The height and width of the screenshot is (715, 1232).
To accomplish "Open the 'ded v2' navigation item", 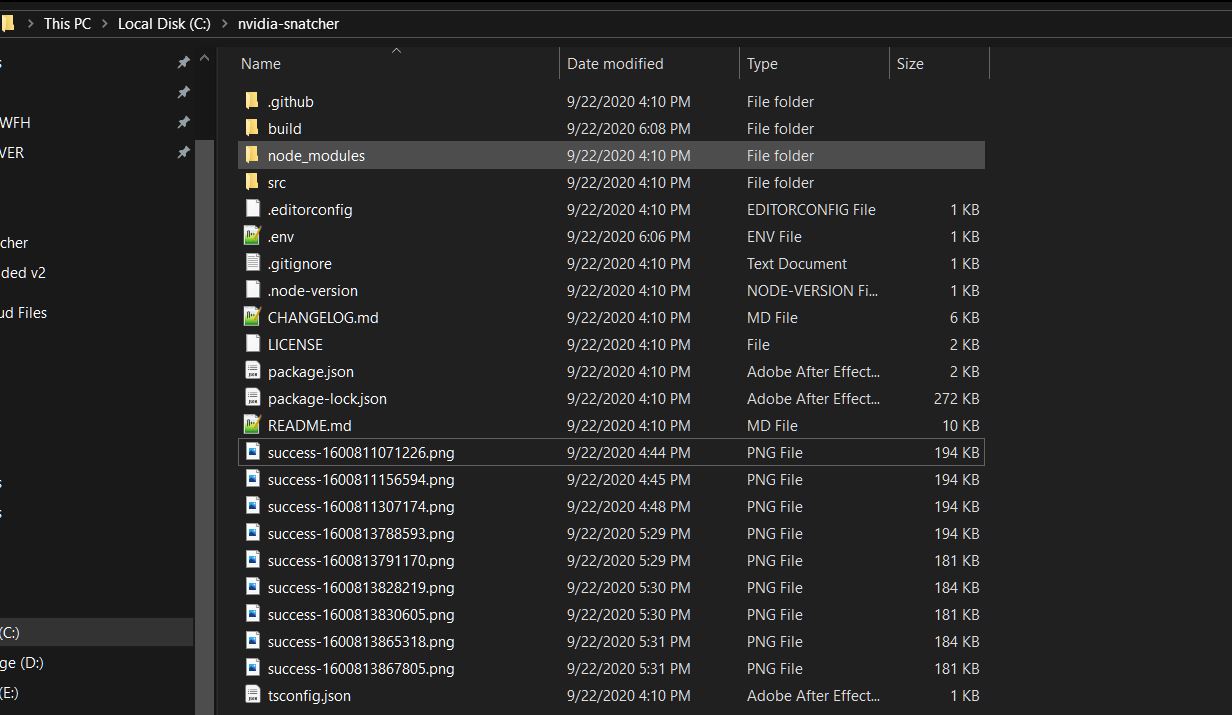I will coord(22,272).
